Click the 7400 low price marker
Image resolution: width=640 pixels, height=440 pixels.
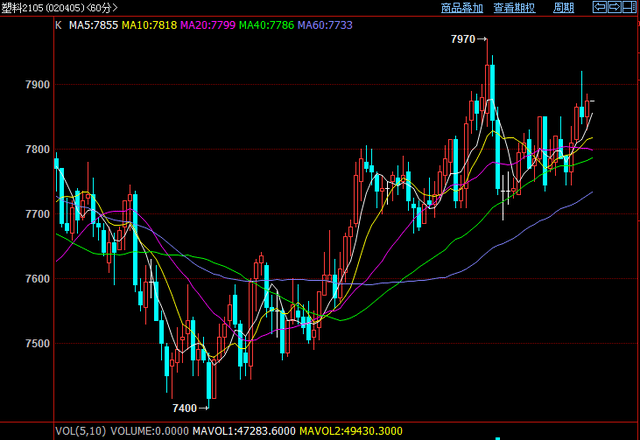(x=184, y=408)
